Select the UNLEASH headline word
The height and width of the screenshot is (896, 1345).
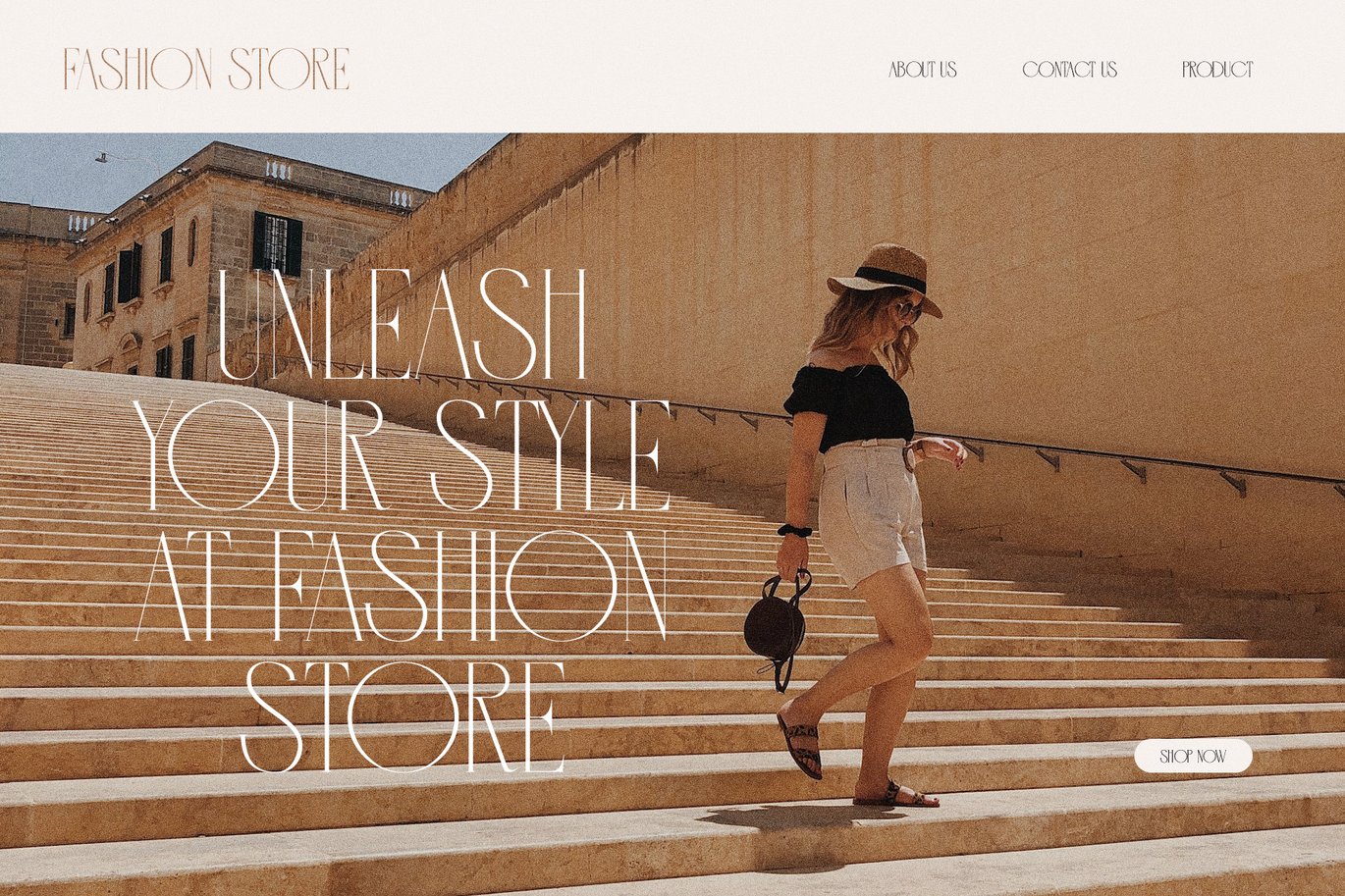coord(402,325)
